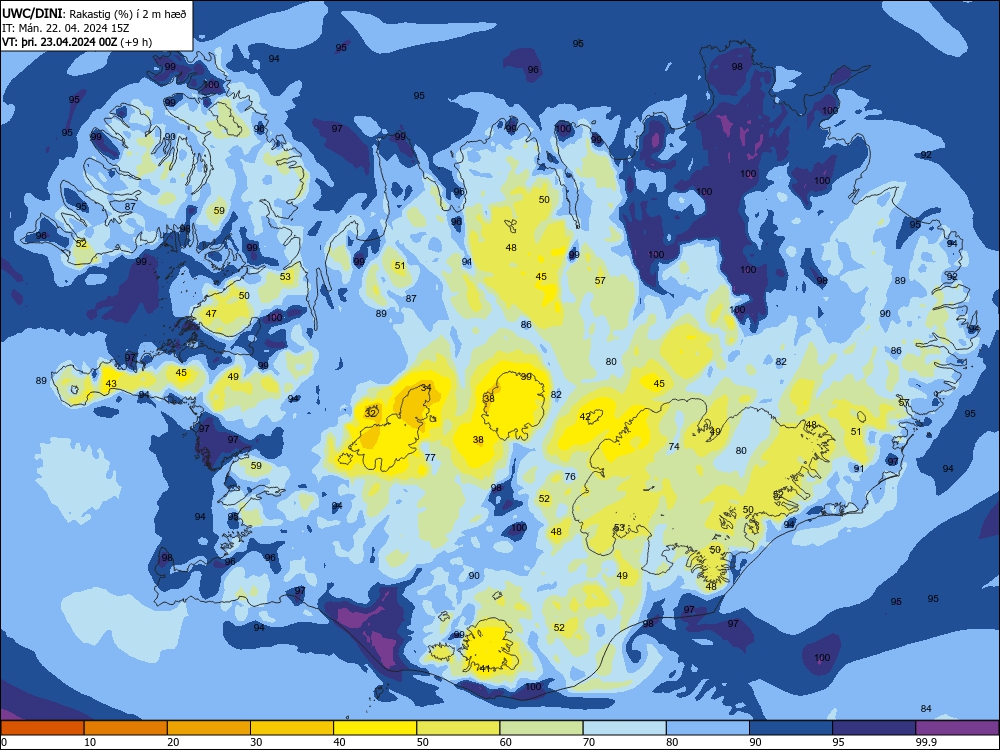The width and height of the screenshot is (1000, 750).
Task: Click the '32' humidity value on the map
Action: point(371,413)
